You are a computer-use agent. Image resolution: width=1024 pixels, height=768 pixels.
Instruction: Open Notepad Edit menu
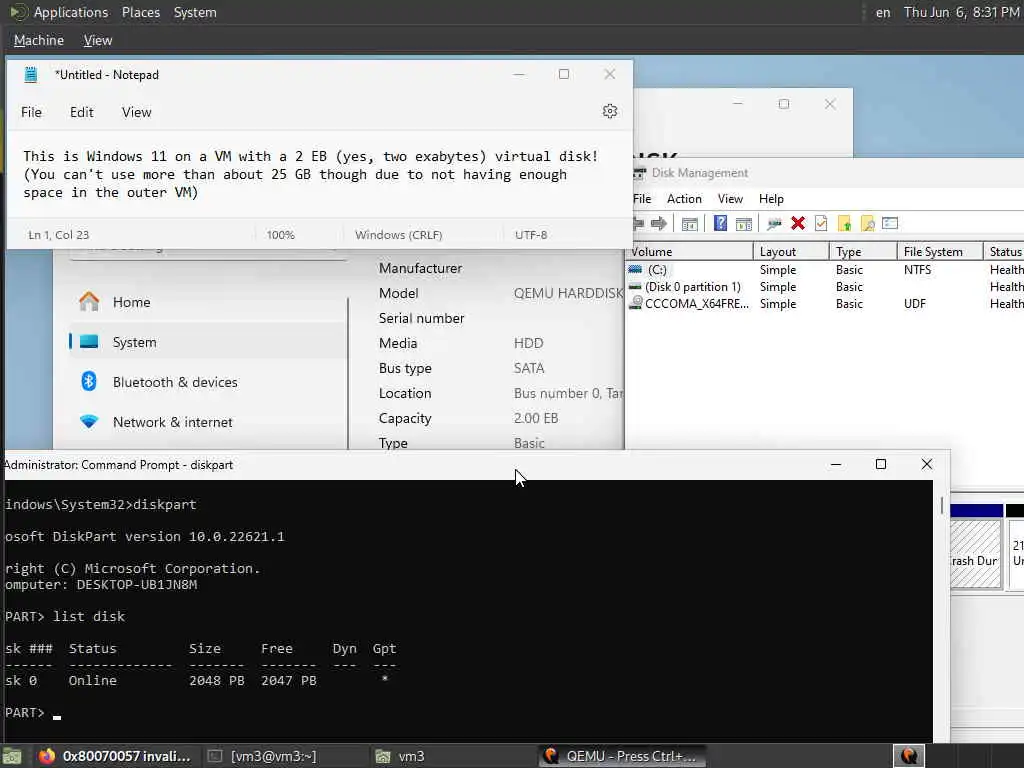coord(82,112)
